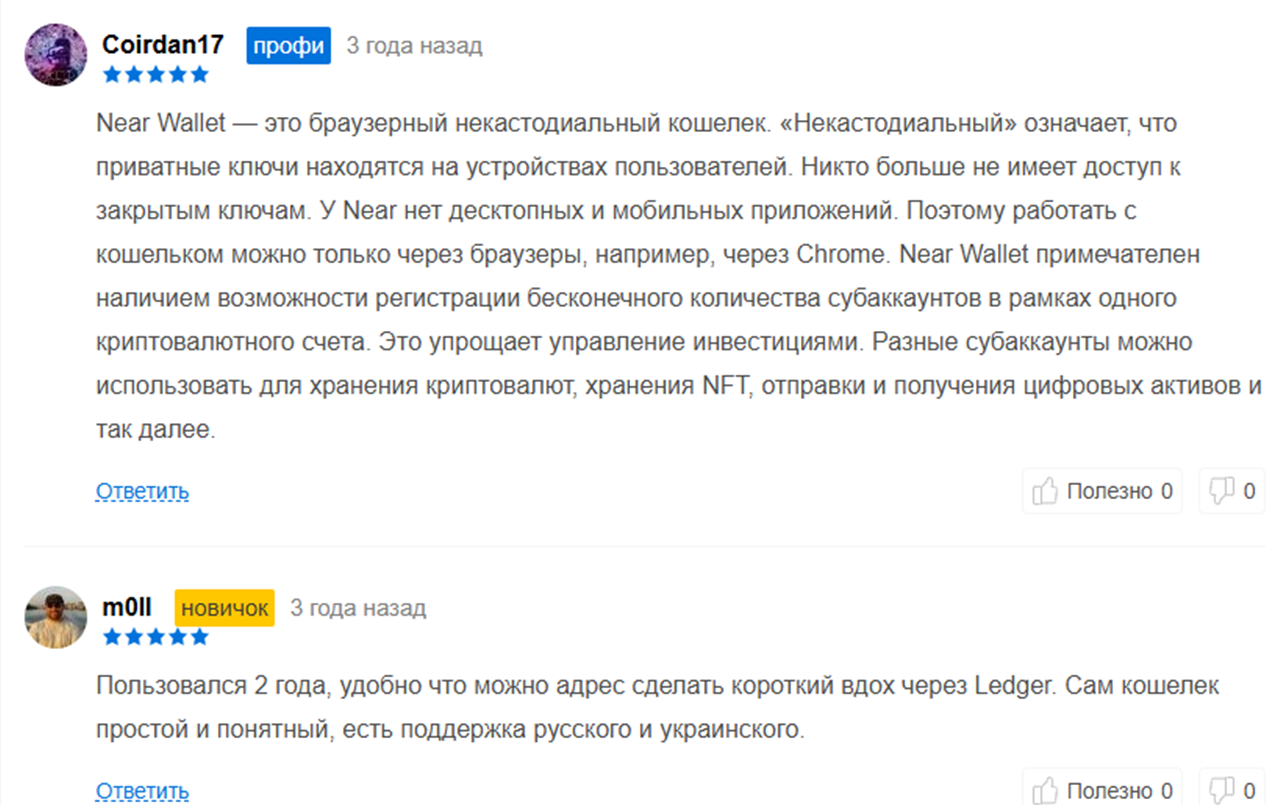Click 'Ответить' under Coirdan17's review

pos(142,491)
